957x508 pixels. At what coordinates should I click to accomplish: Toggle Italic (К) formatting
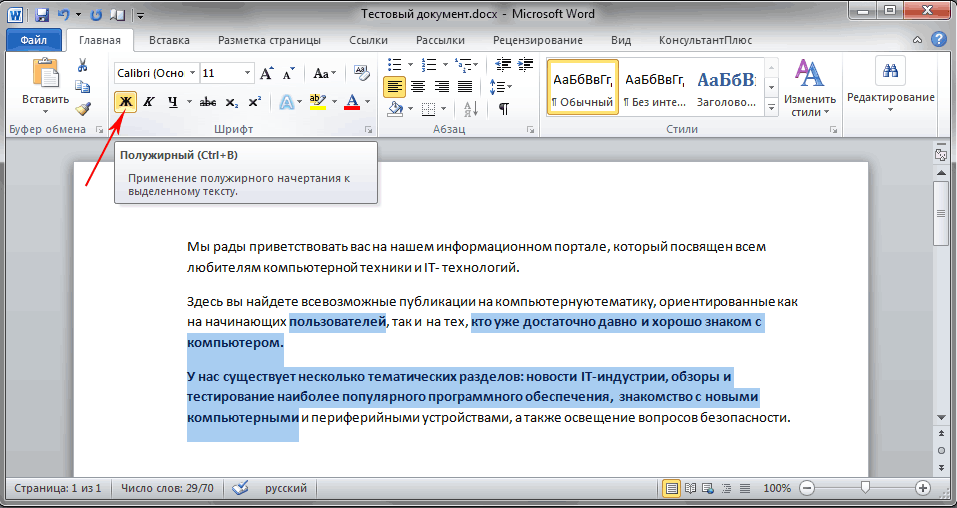(x=148, y=103)
